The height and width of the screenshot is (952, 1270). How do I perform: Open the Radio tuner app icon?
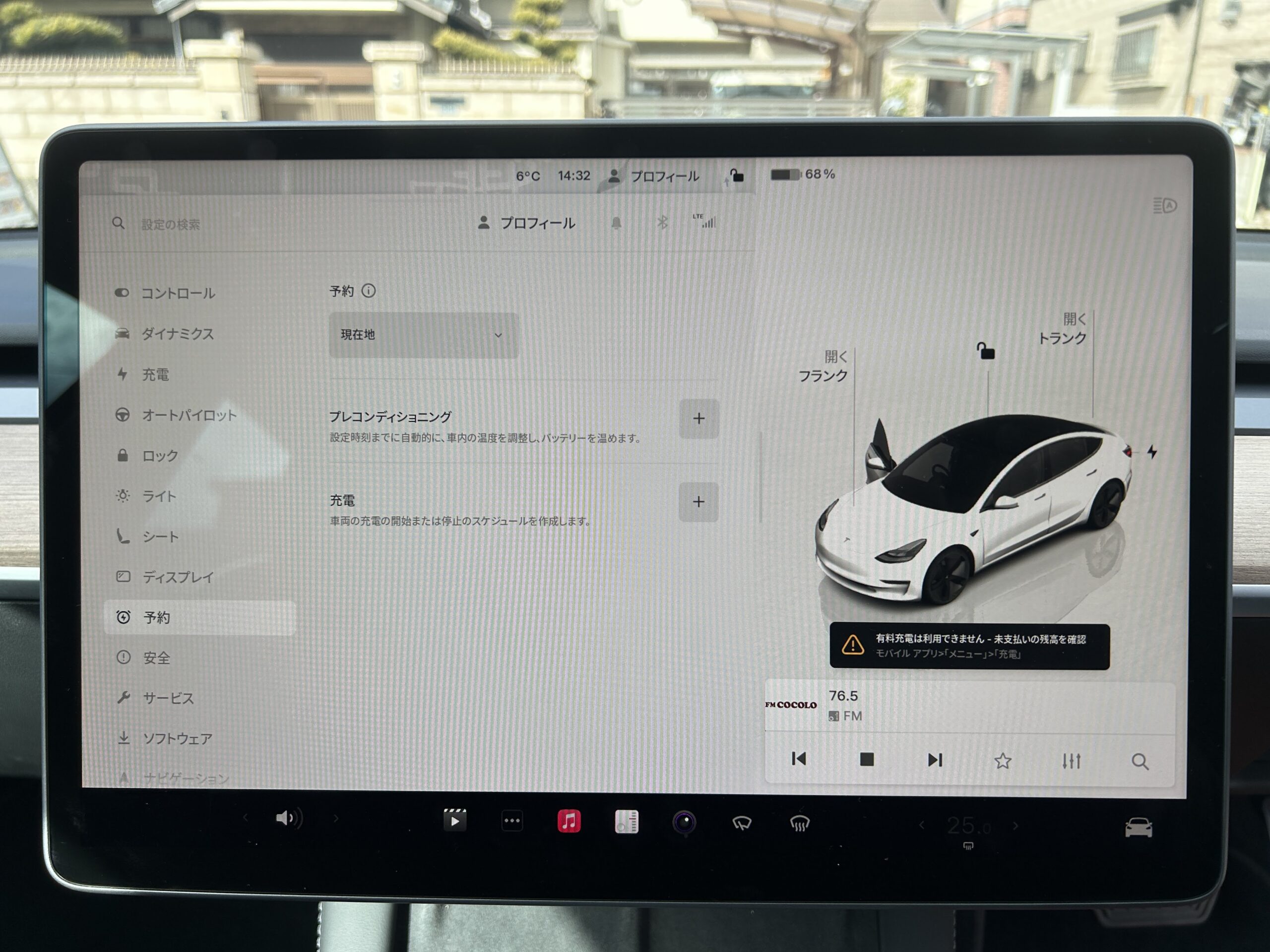[627, 822]
